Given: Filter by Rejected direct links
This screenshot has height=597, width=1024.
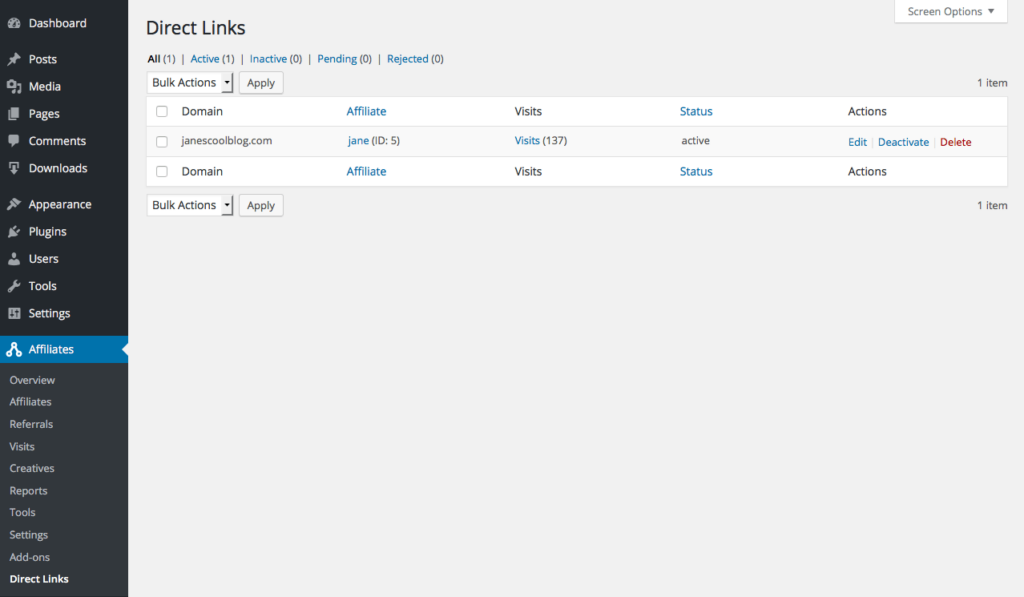Looking at the screenshot, I should [x=408, y=59].
